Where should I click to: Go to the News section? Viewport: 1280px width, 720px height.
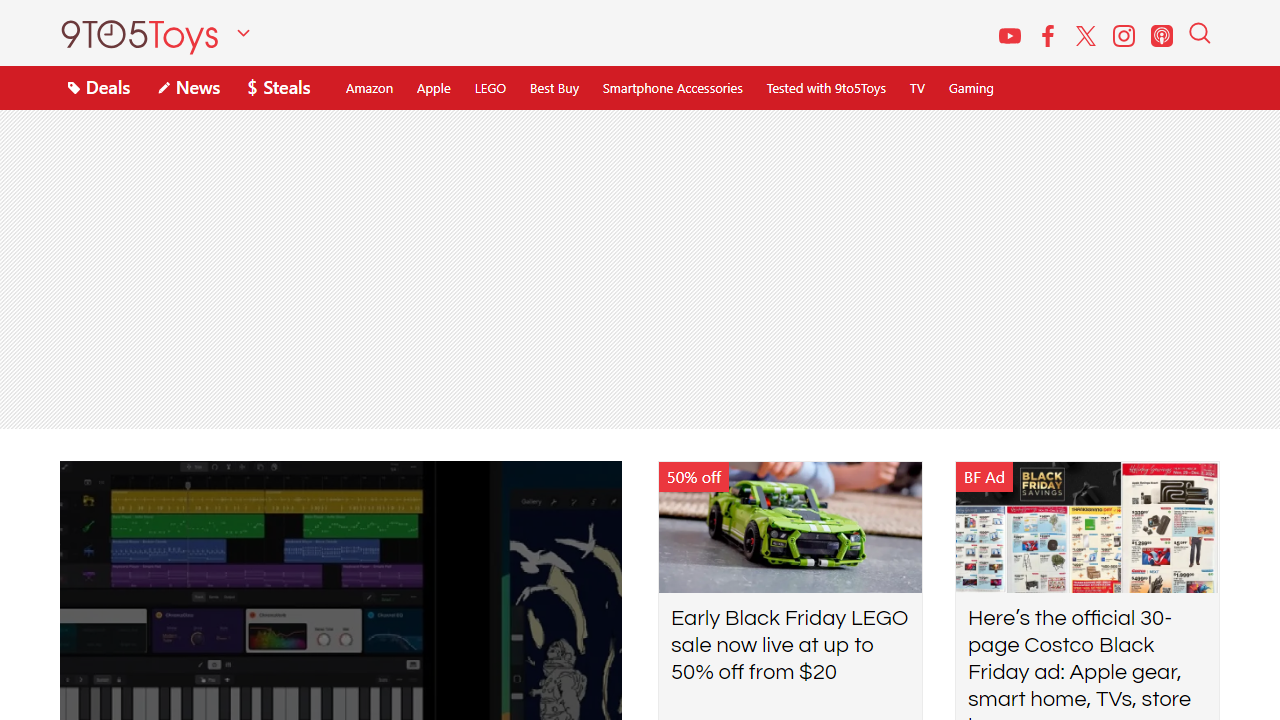(189, 88)
